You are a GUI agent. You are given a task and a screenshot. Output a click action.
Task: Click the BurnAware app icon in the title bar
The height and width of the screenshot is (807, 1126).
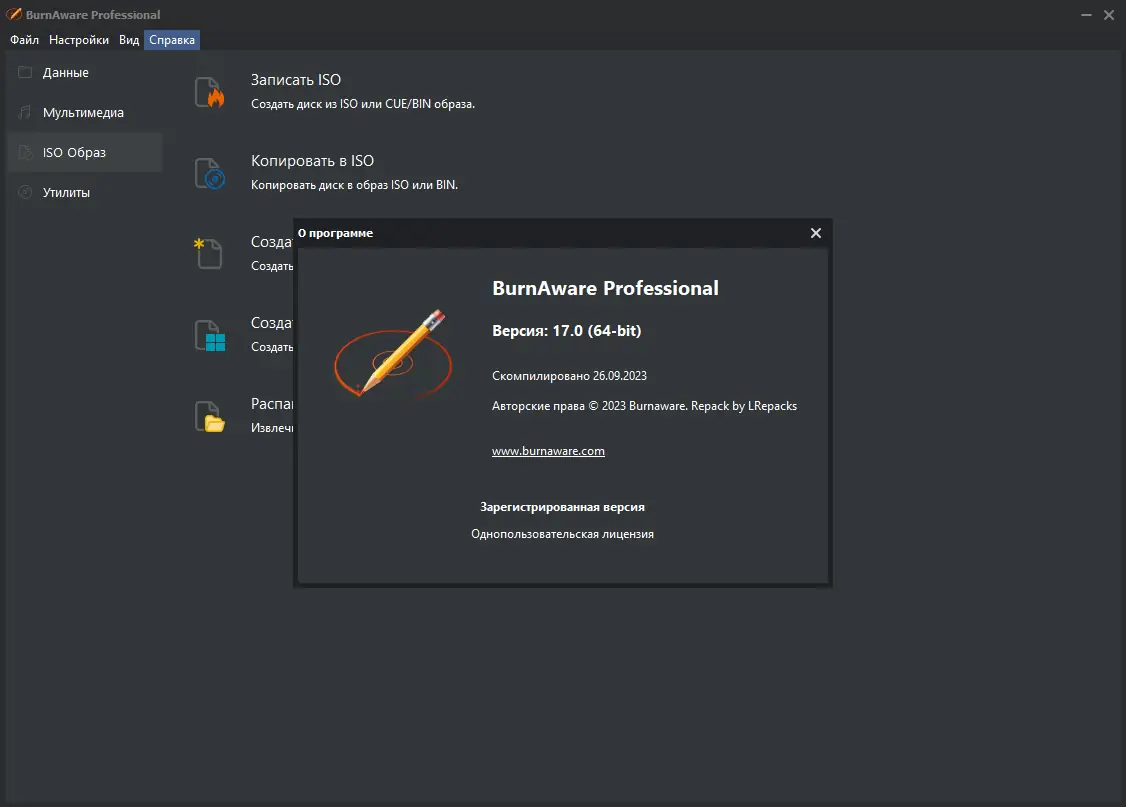tap(14, 14)
